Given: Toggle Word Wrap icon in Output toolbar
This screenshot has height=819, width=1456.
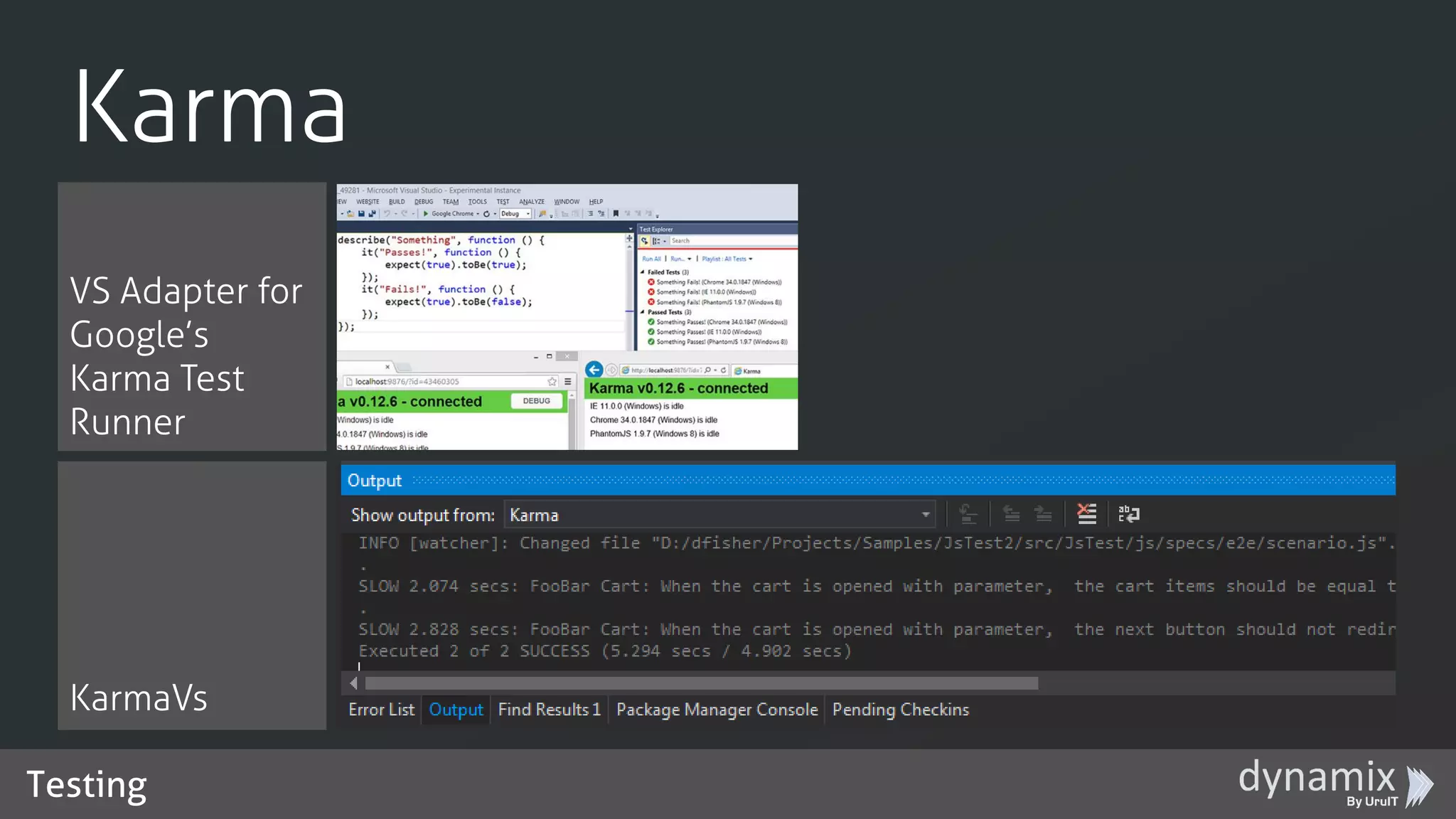Looking at the screenshot, I should [1128, 514].
